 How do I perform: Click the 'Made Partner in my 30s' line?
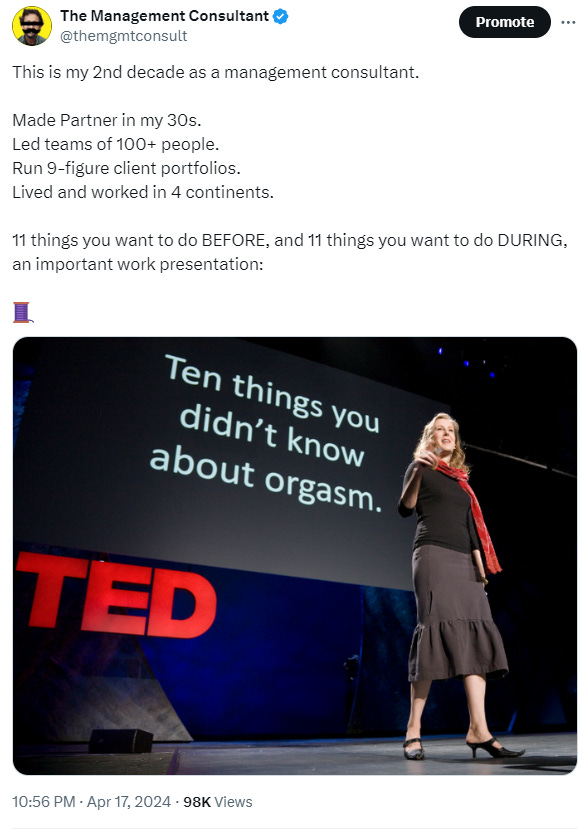tap(107, 120)
